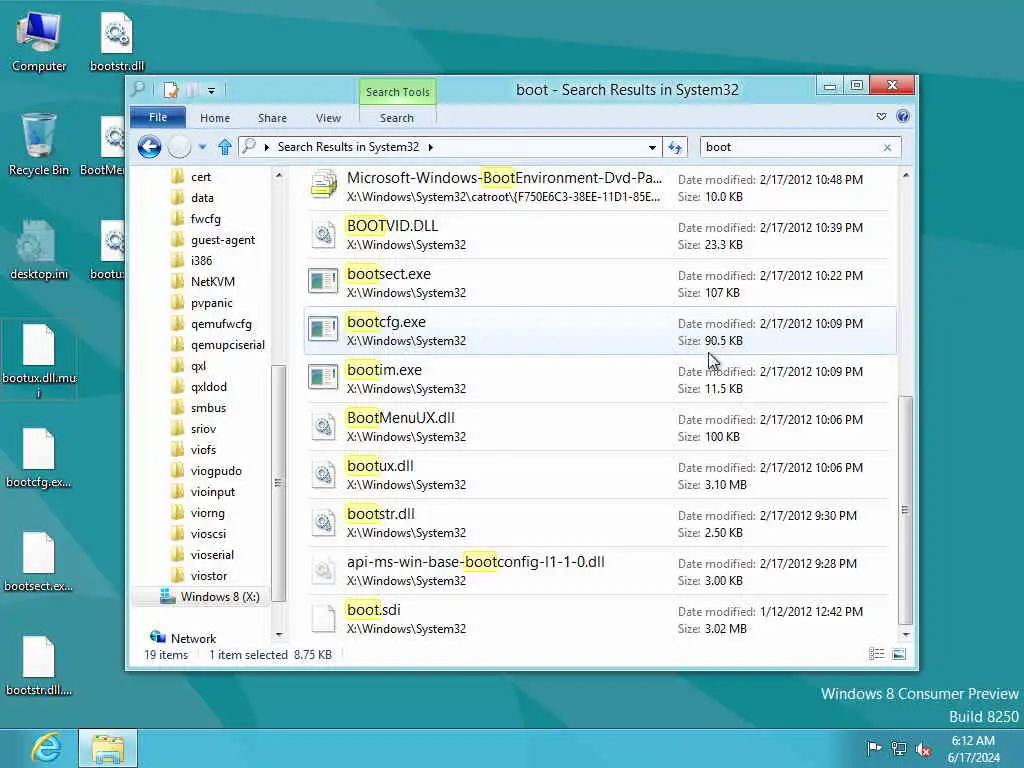Click results list scroll down arrow
This screenshot has width=1024, height=768.
point(905,634)
